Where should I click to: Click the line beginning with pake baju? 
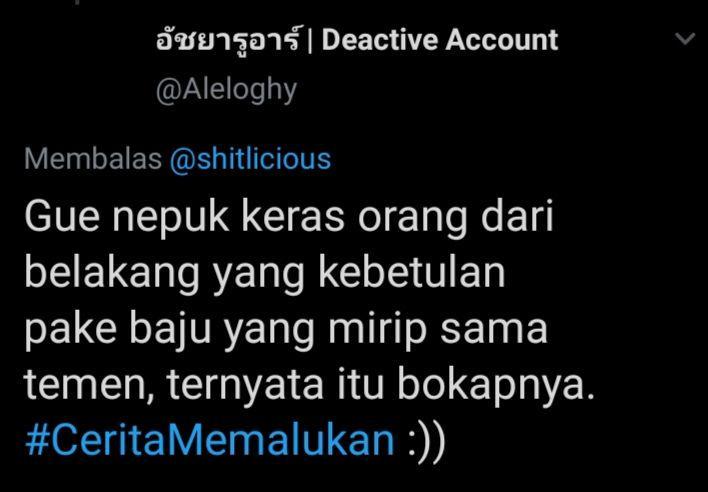pos(286,330)
